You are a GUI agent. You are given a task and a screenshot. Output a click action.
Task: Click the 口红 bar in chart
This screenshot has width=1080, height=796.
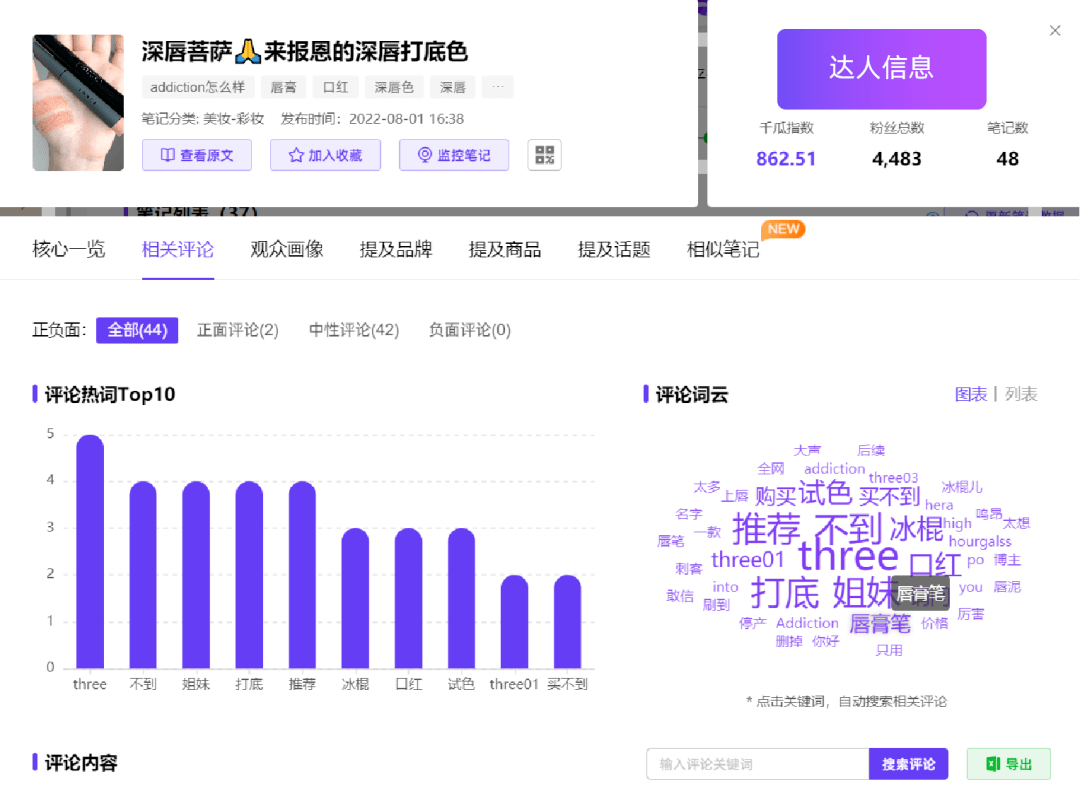[x=408, y=598]
